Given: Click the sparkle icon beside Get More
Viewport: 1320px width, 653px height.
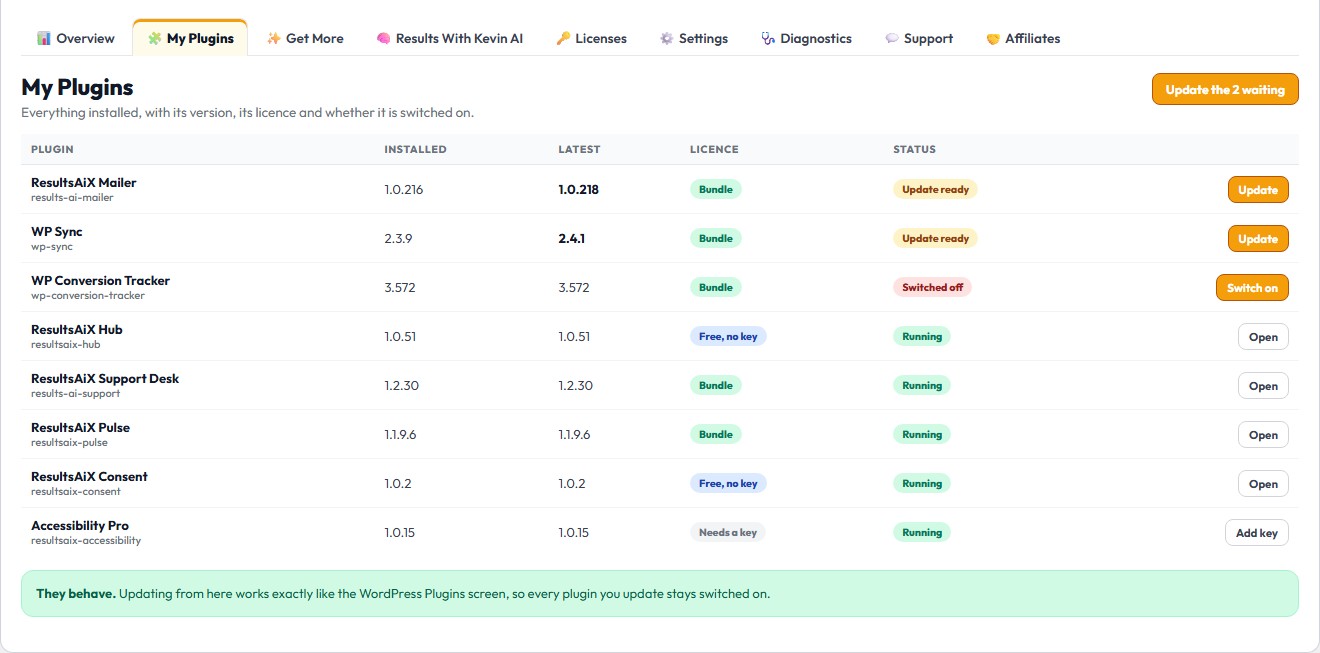Looking at the screenshot, I should 274,38.
